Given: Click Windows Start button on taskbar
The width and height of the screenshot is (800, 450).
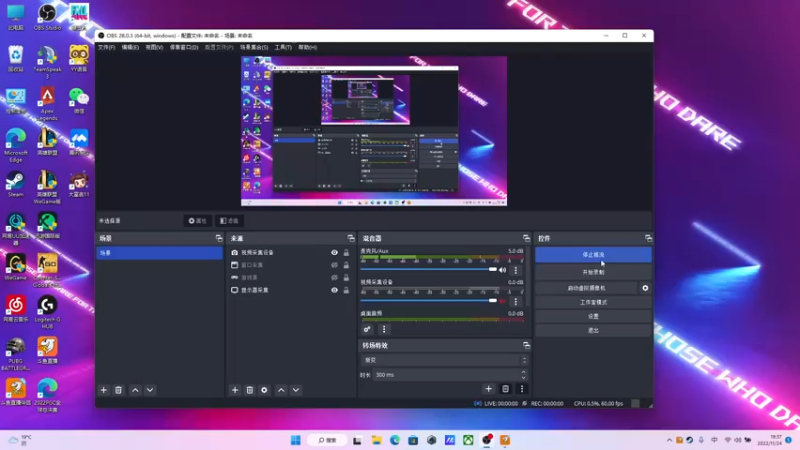Looking at the screenshot, I should 295,440.
